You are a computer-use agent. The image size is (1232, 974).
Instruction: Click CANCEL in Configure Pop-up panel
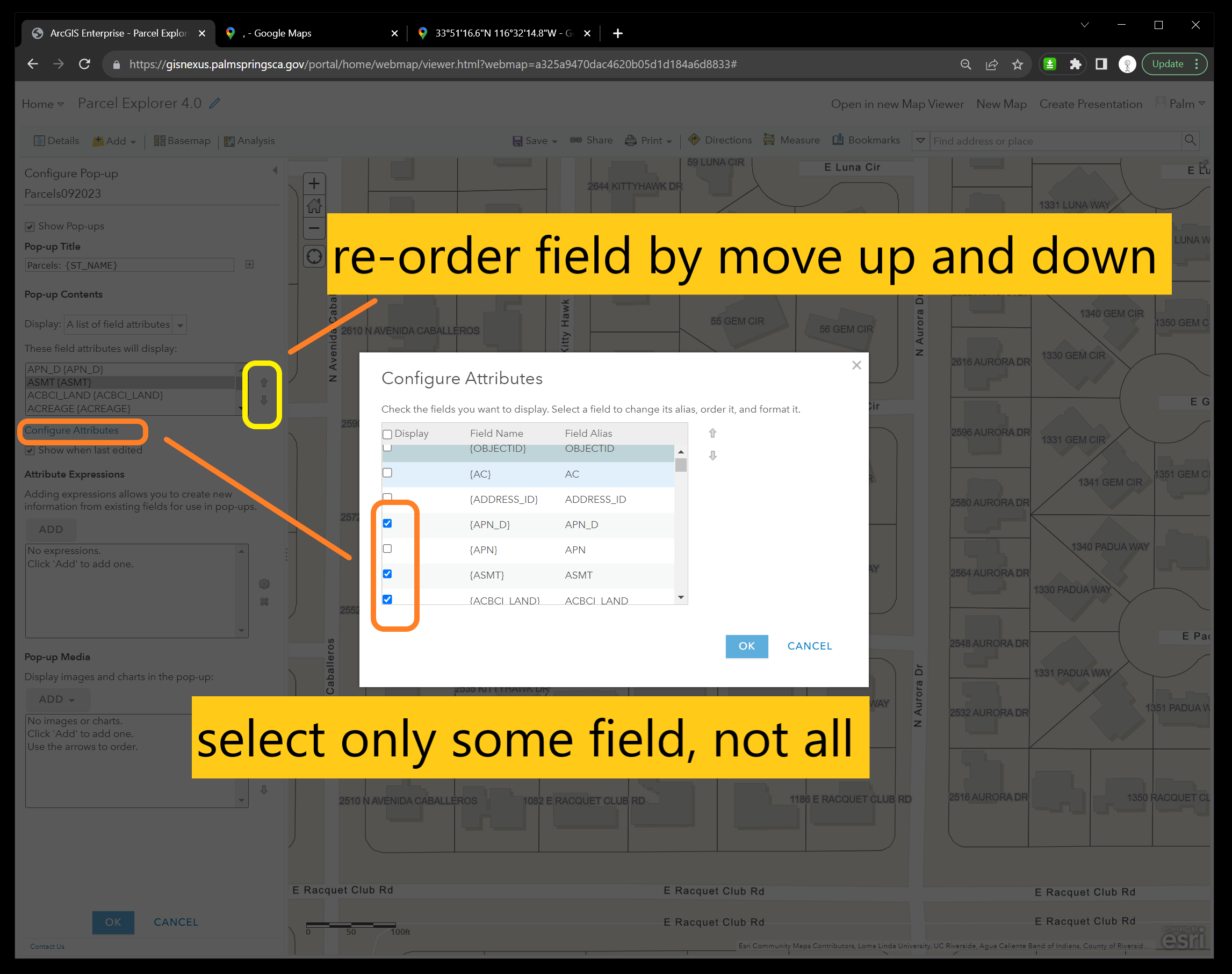176,922
